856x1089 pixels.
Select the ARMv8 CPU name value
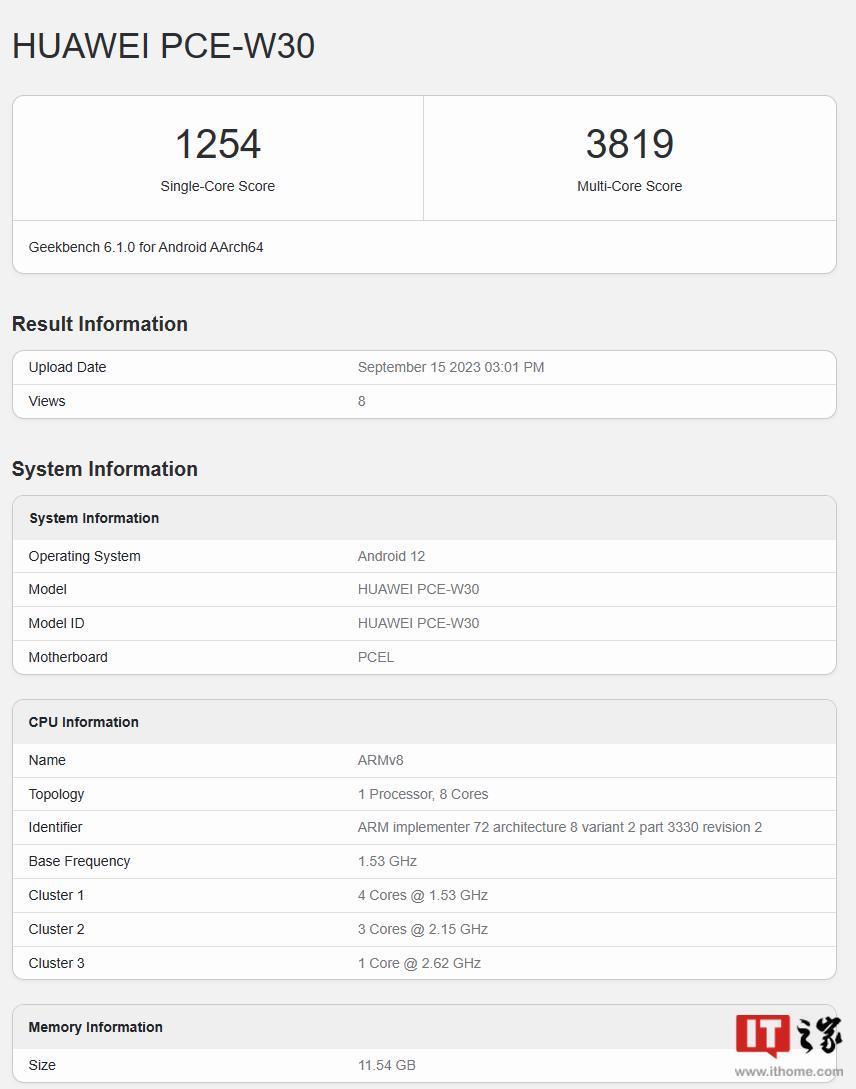tap(381, 760)
